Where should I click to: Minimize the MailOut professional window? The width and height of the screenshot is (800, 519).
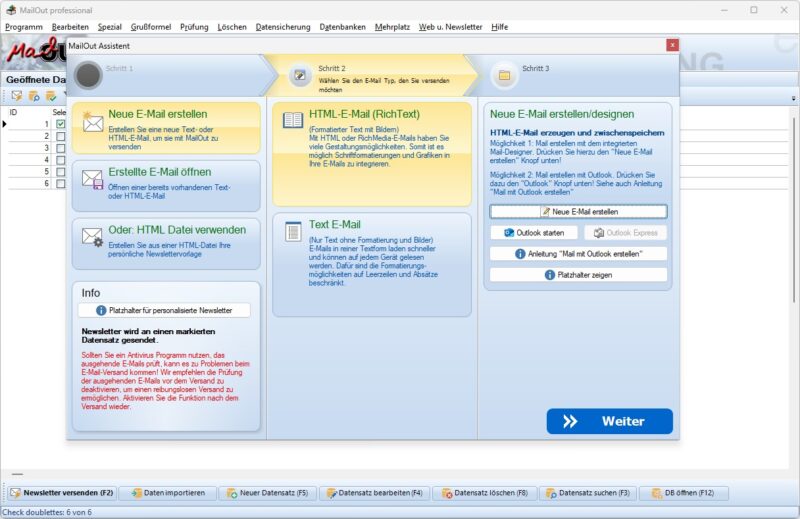(724, 10)
